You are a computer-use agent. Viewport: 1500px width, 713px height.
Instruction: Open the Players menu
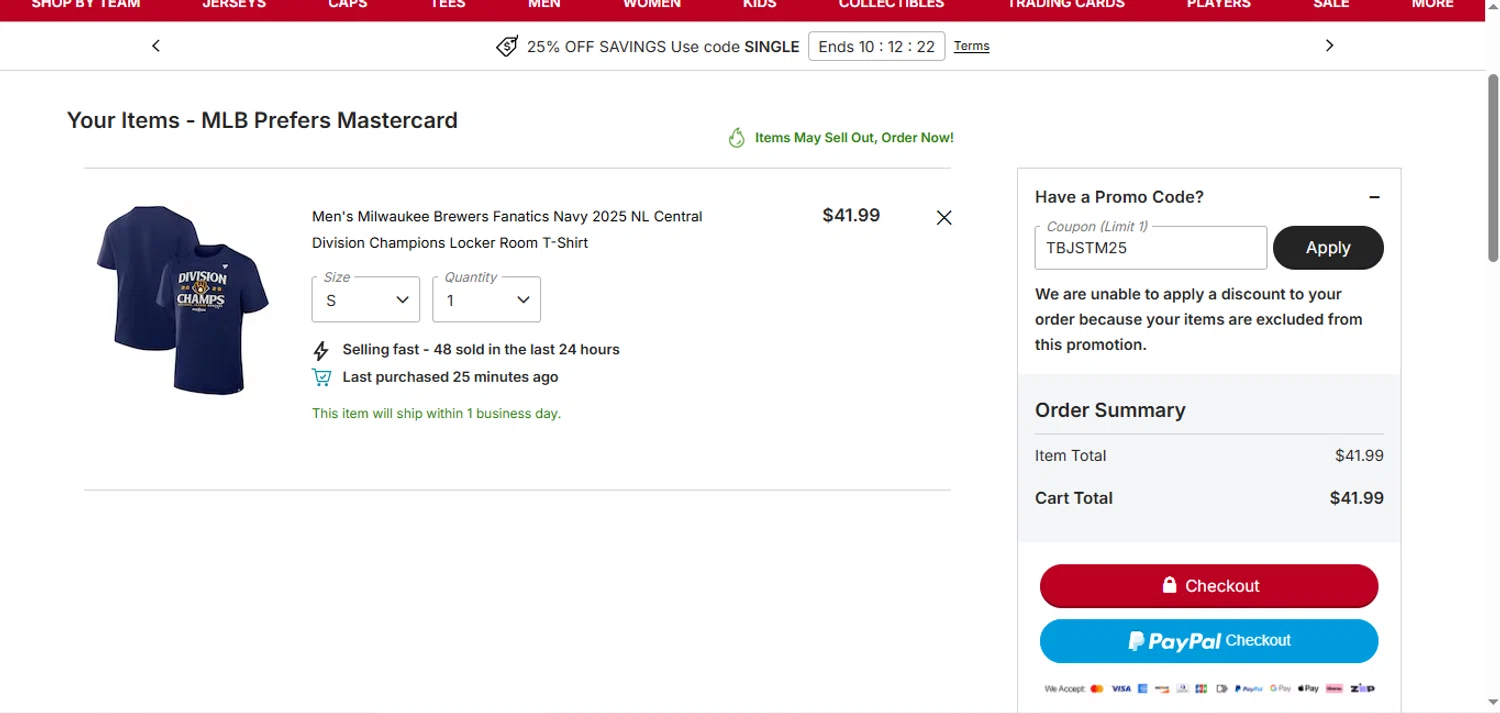[1219, 5]
